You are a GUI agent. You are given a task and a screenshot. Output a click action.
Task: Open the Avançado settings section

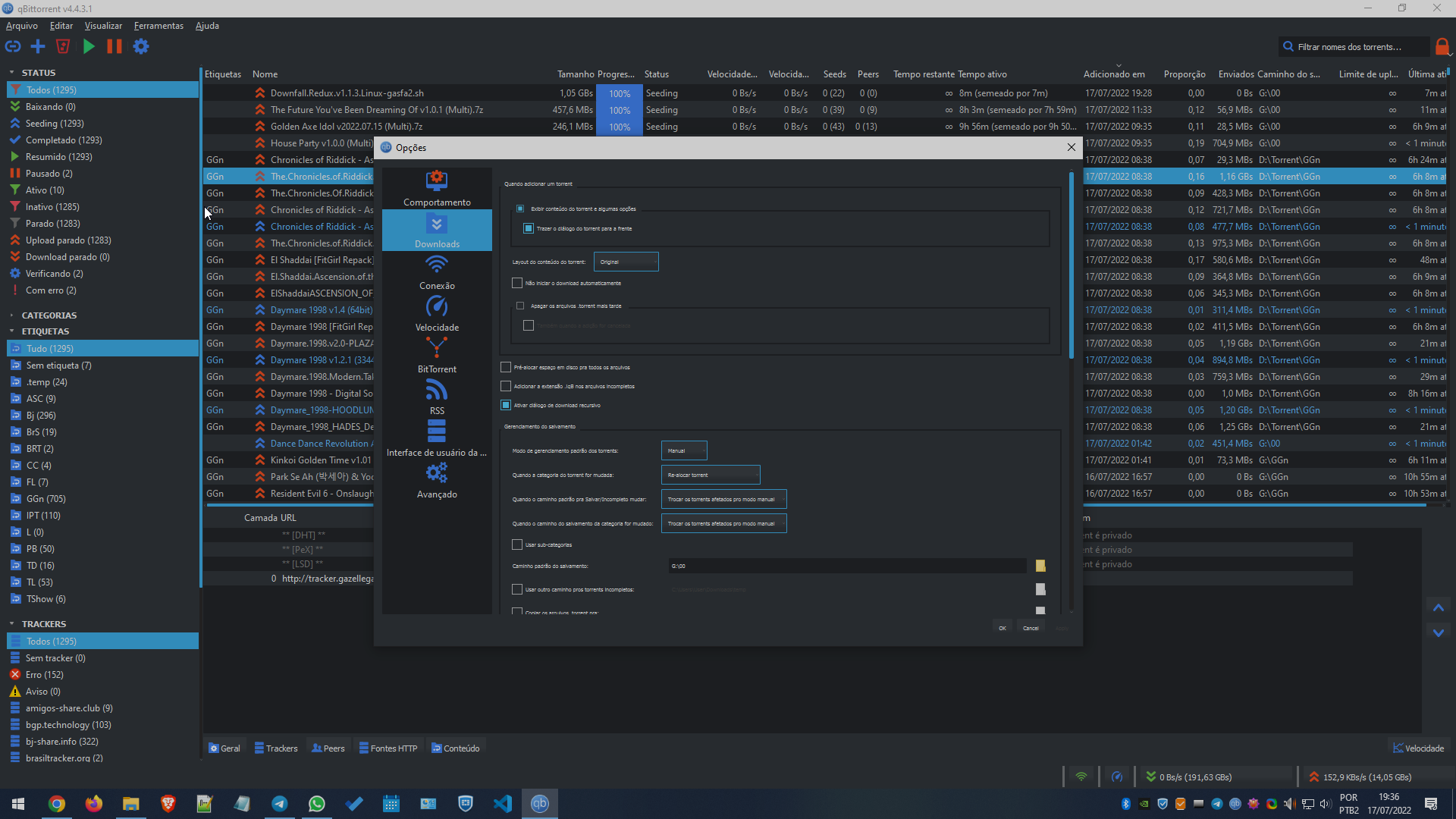click(437, 482)
